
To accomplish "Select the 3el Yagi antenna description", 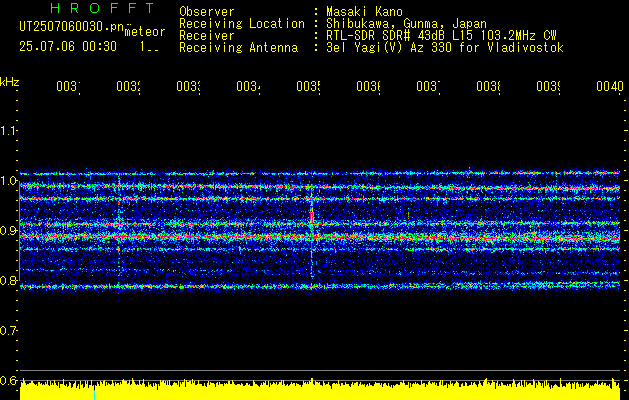I will 445,48.
